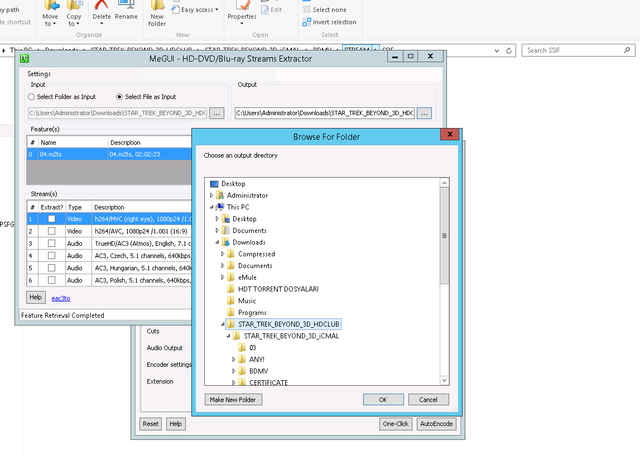
Task: Expand the Compressed folder
Action: [x=223, y=254]
